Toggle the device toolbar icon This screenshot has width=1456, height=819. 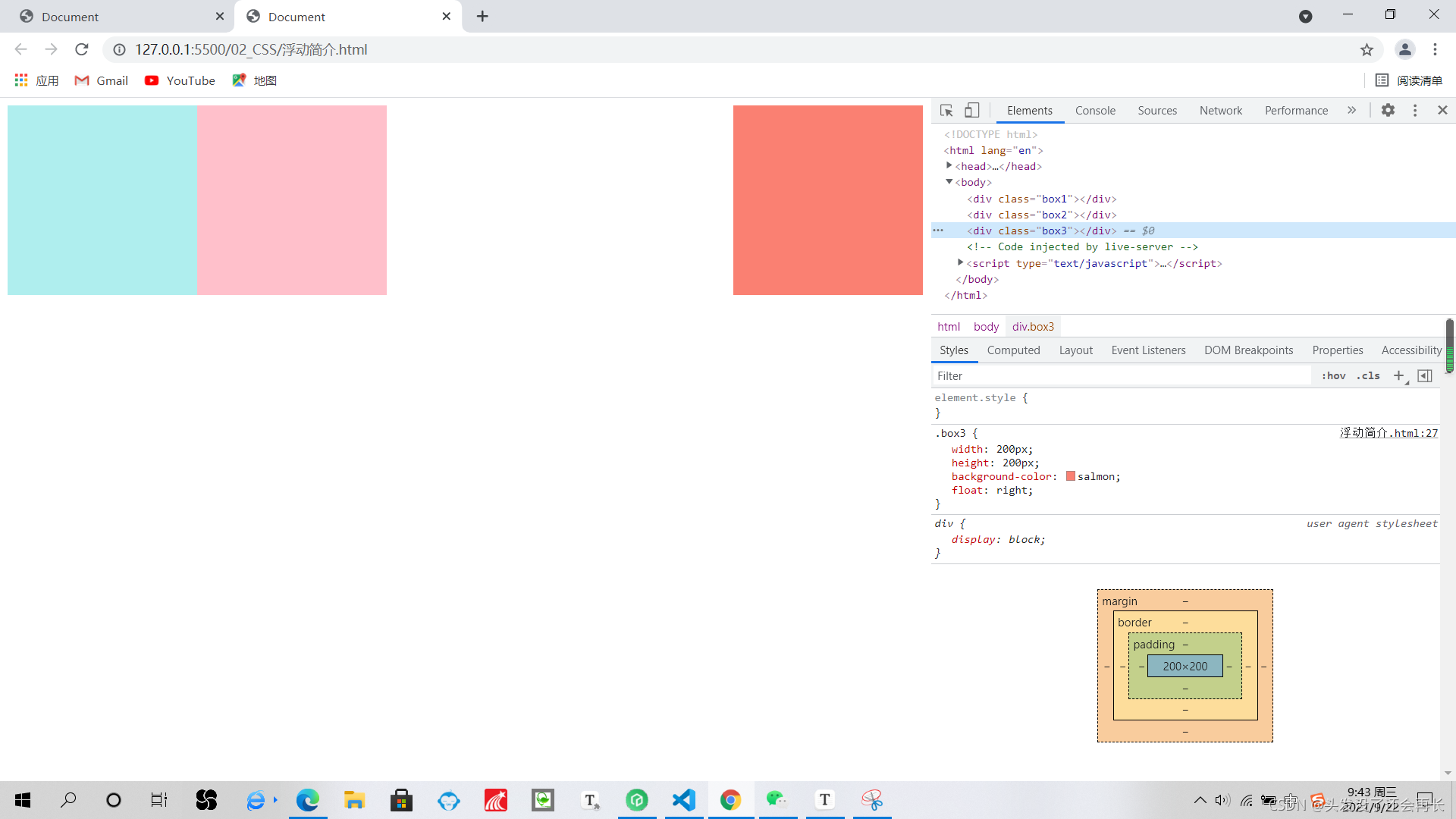(x=972, y=111)
